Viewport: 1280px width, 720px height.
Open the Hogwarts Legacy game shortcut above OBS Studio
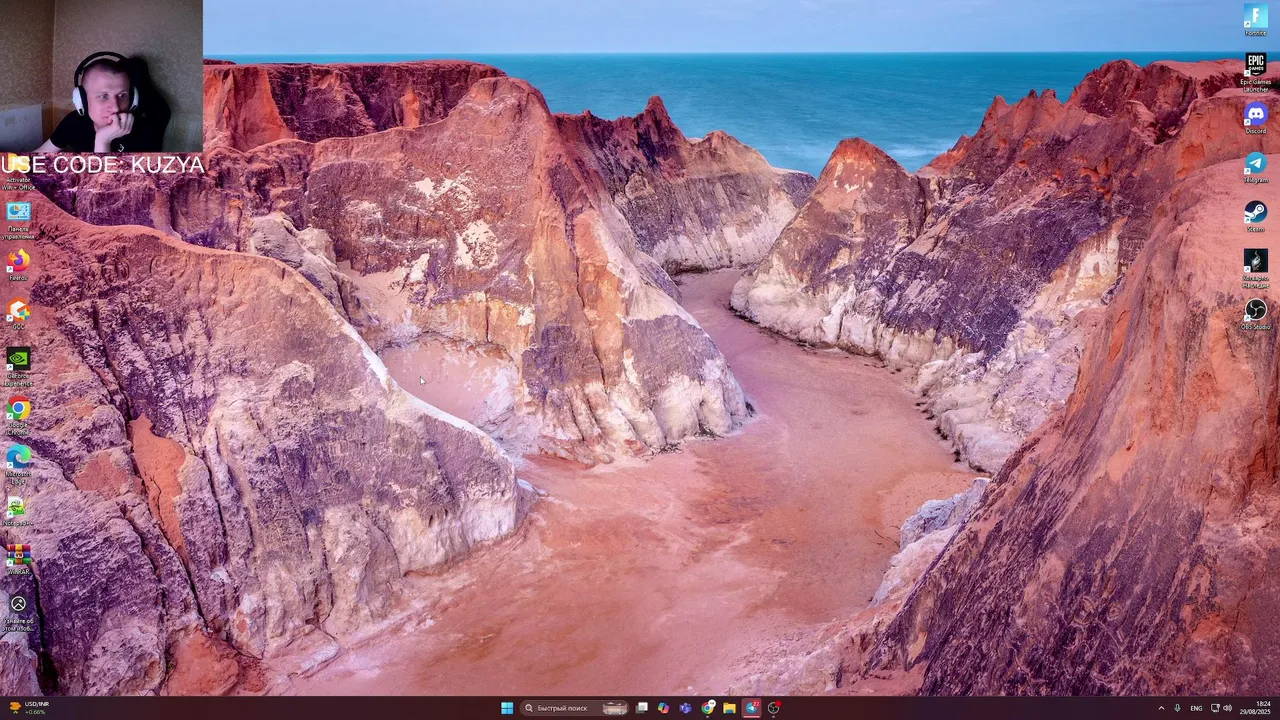1255,267
